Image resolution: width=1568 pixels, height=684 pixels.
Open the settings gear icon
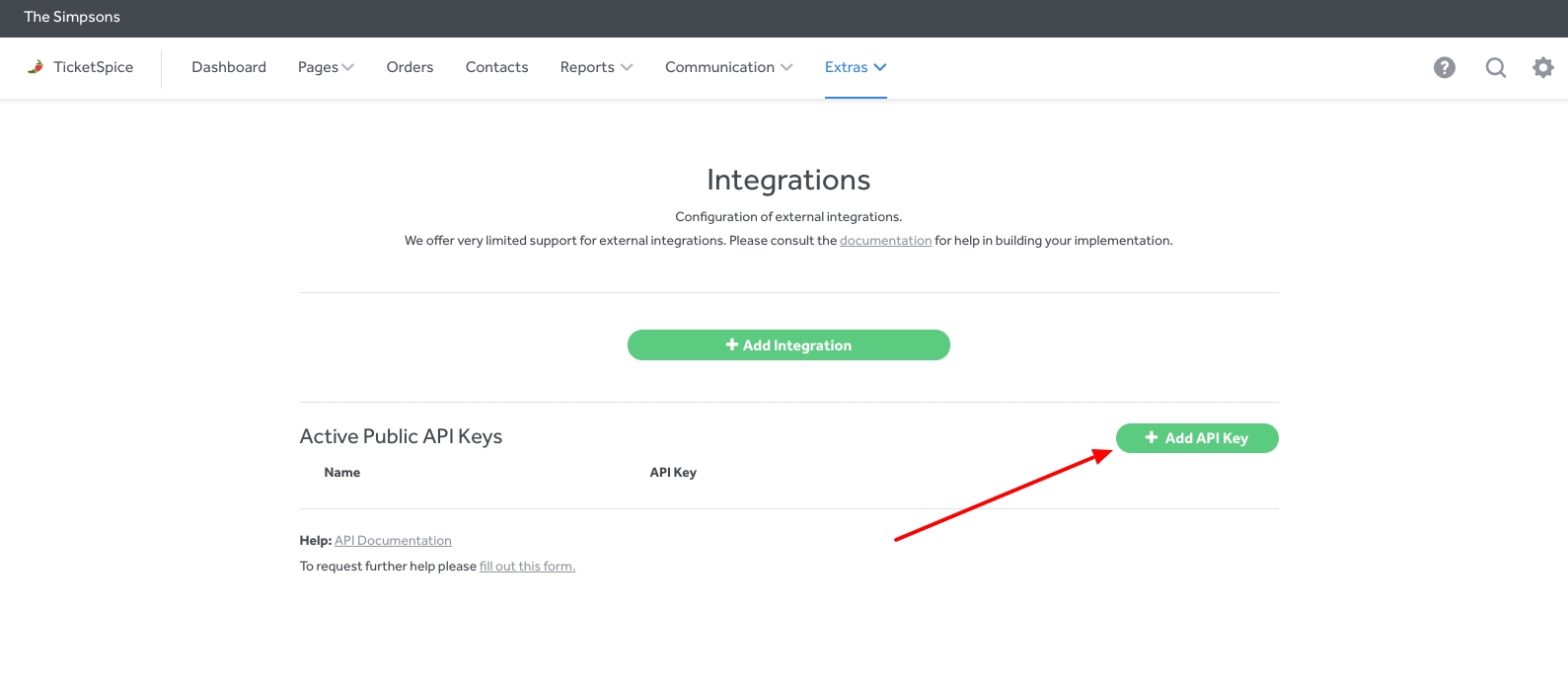click(1543, 67)
